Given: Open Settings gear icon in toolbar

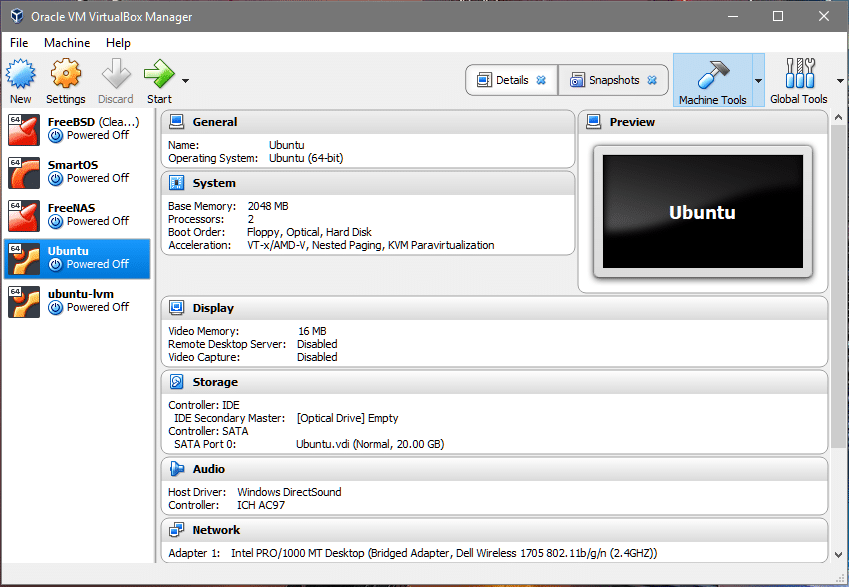Looking at the screenshot, I should [65, 74].
